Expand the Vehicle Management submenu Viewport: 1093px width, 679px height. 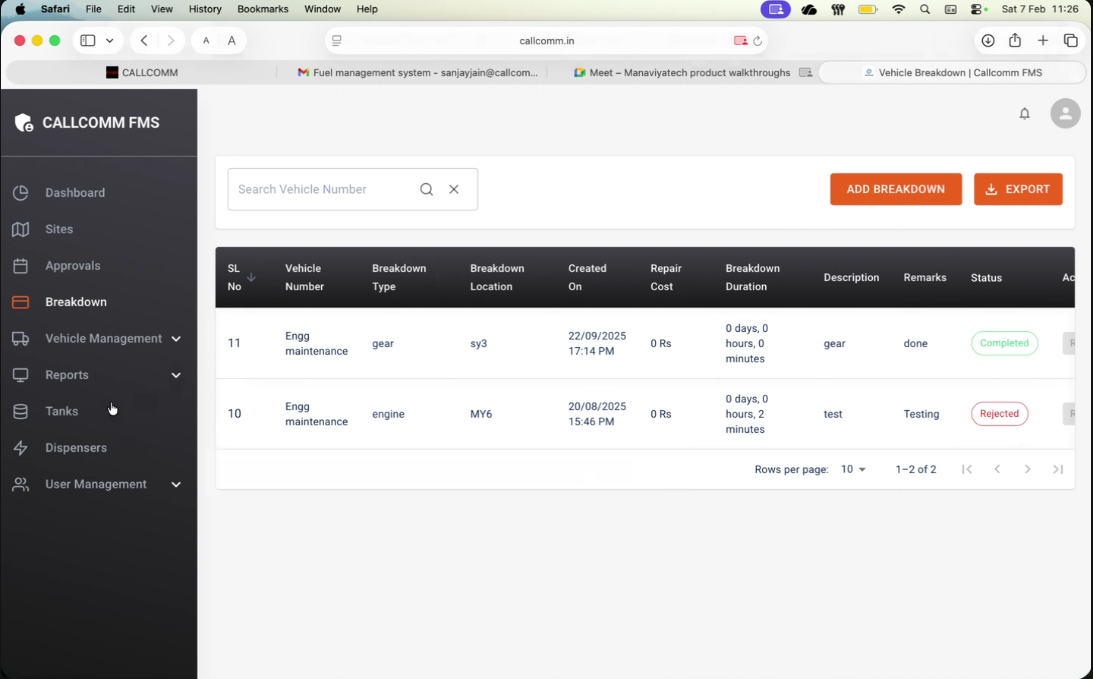[x=176, y=338]
